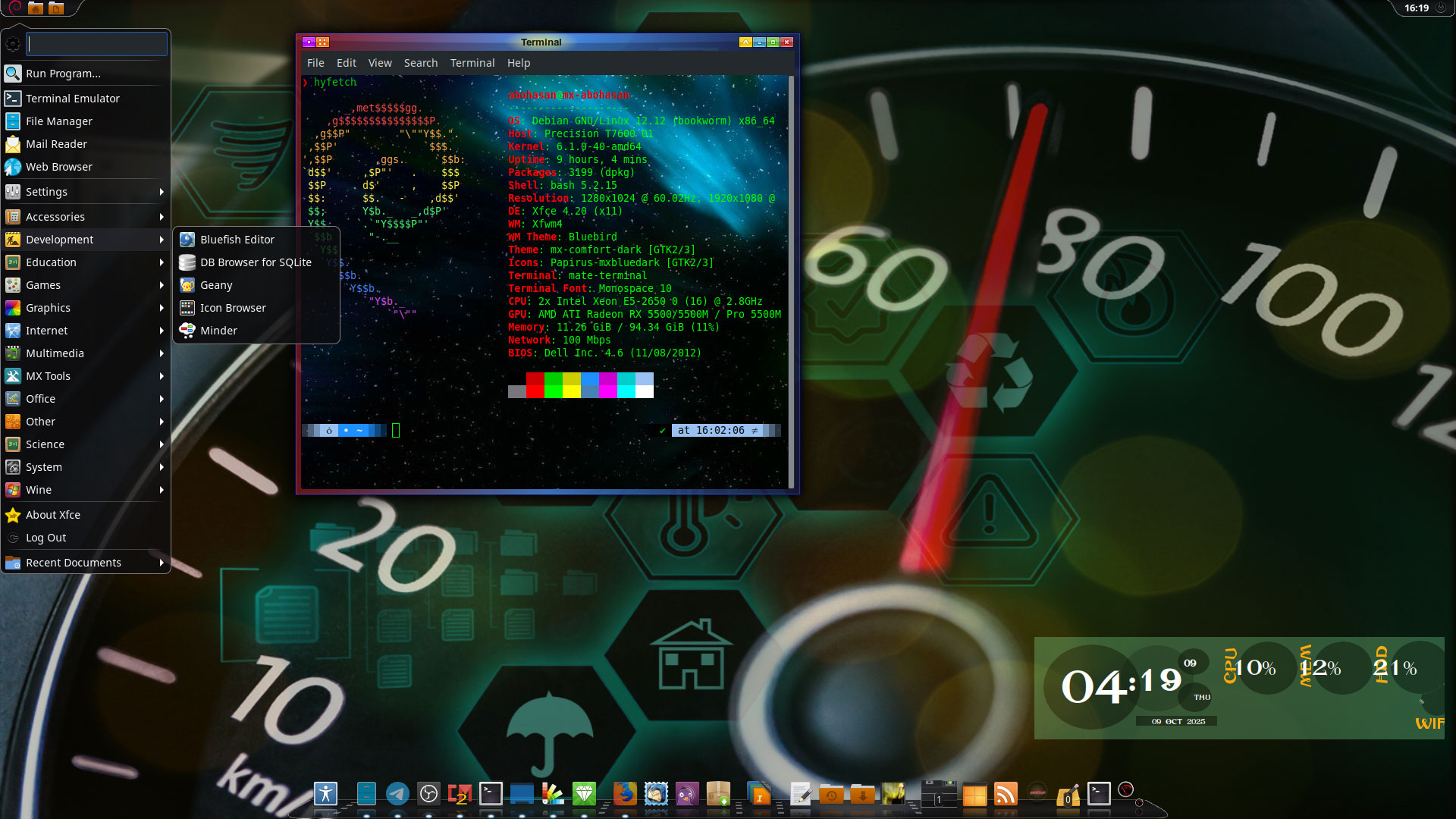
Task: Click the Debian swirl menu button
Action: 14,8
